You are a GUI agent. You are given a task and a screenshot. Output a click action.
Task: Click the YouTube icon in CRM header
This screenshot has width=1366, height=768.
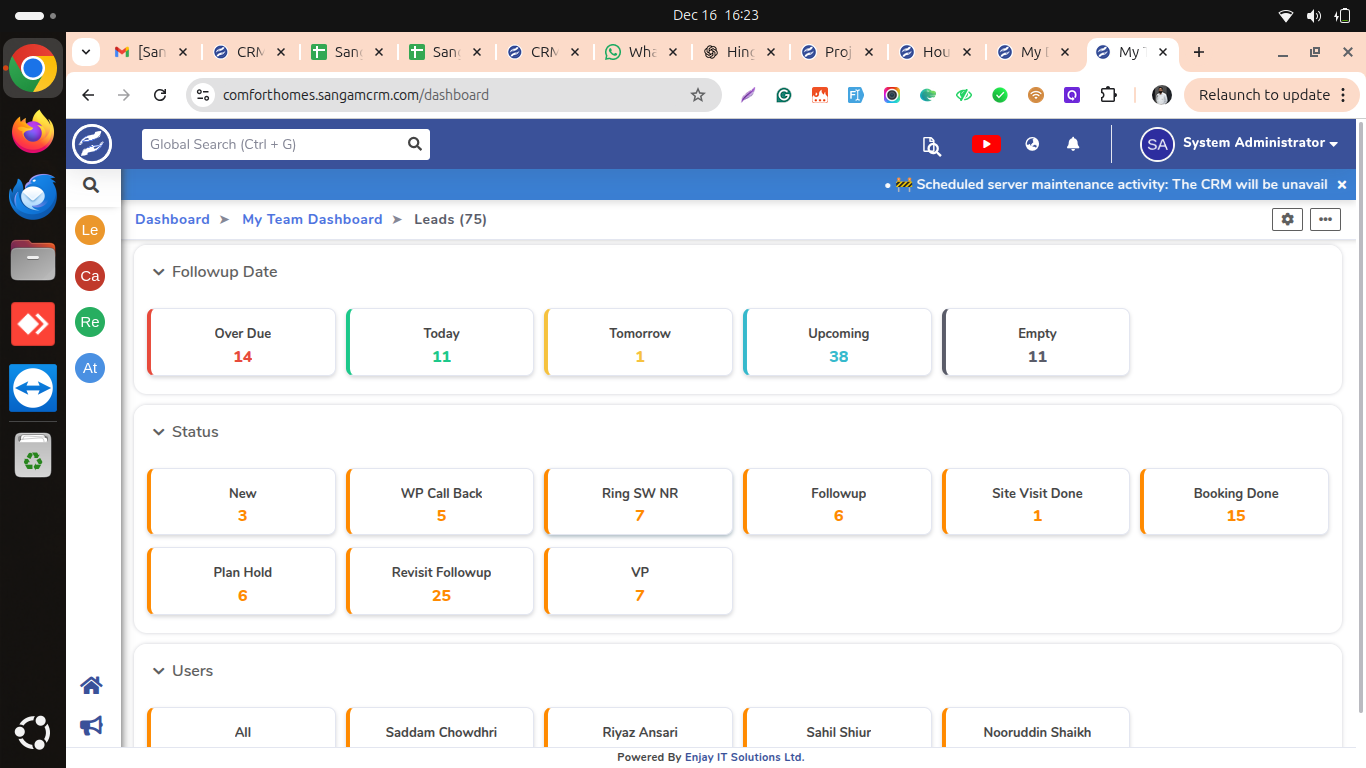coord(986,144)
